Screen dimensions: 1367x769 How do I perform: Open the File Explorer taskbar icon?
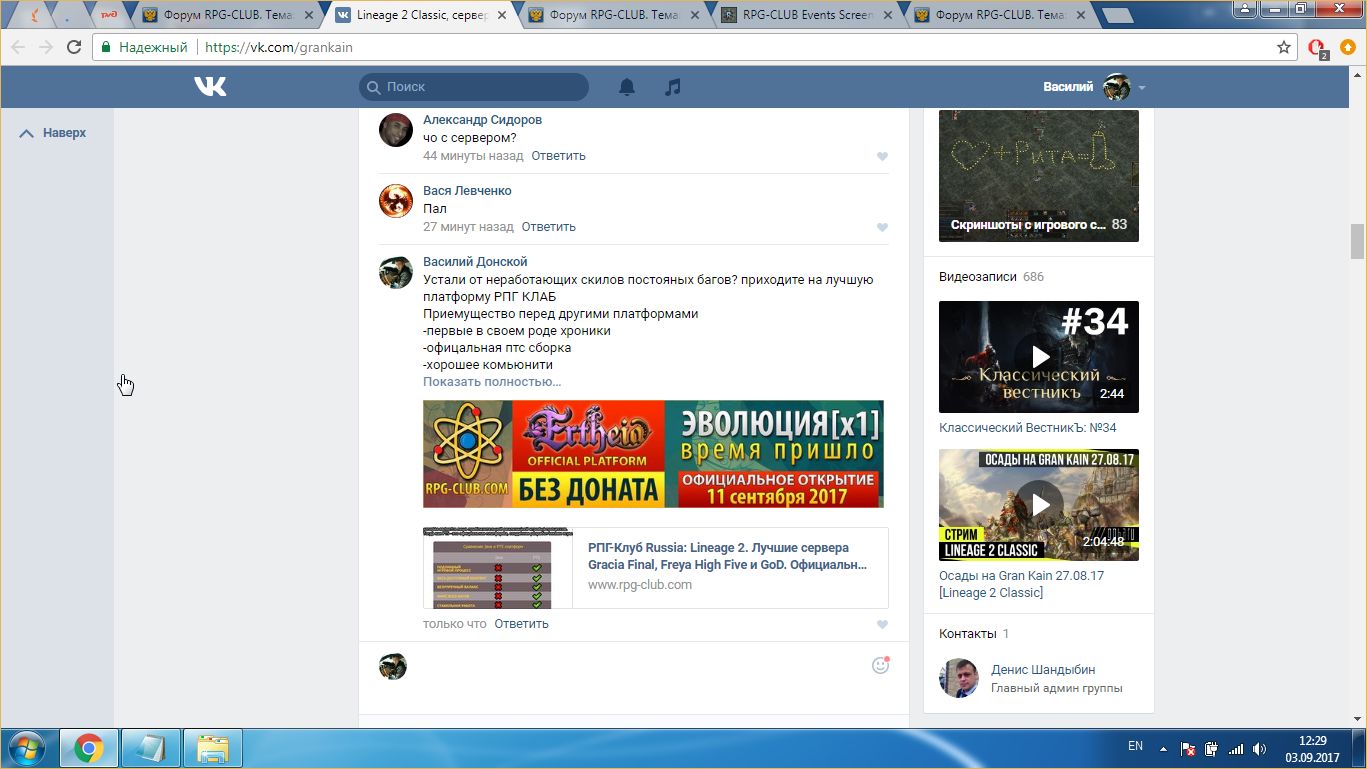point(213,748)
